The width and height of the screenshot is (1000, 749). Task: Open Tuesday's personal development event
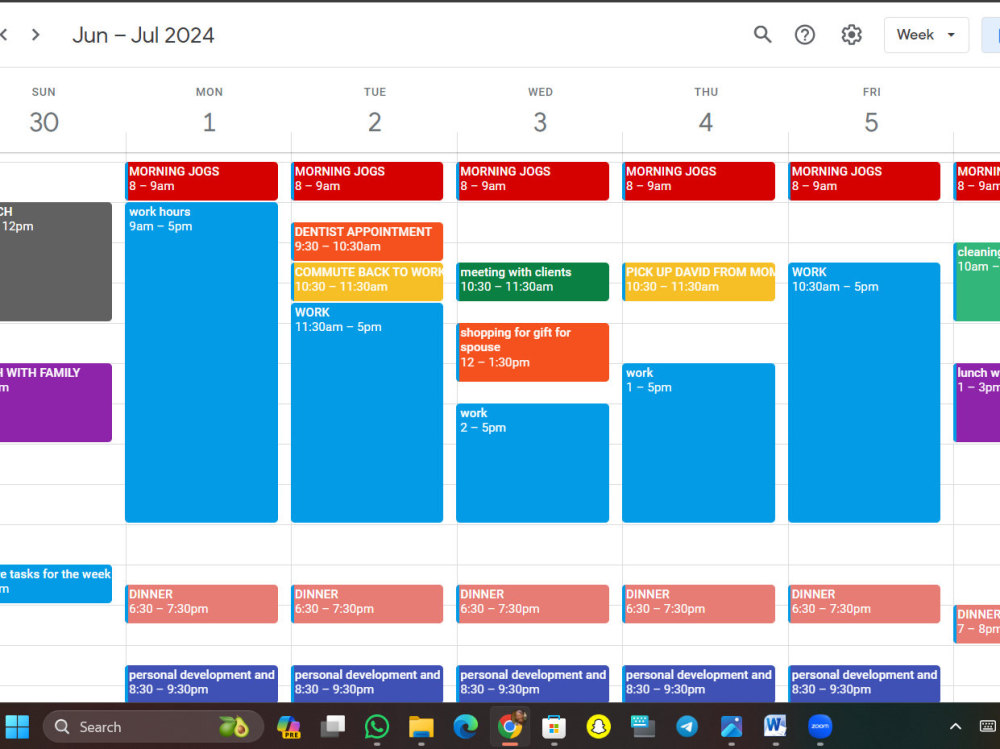367,683
